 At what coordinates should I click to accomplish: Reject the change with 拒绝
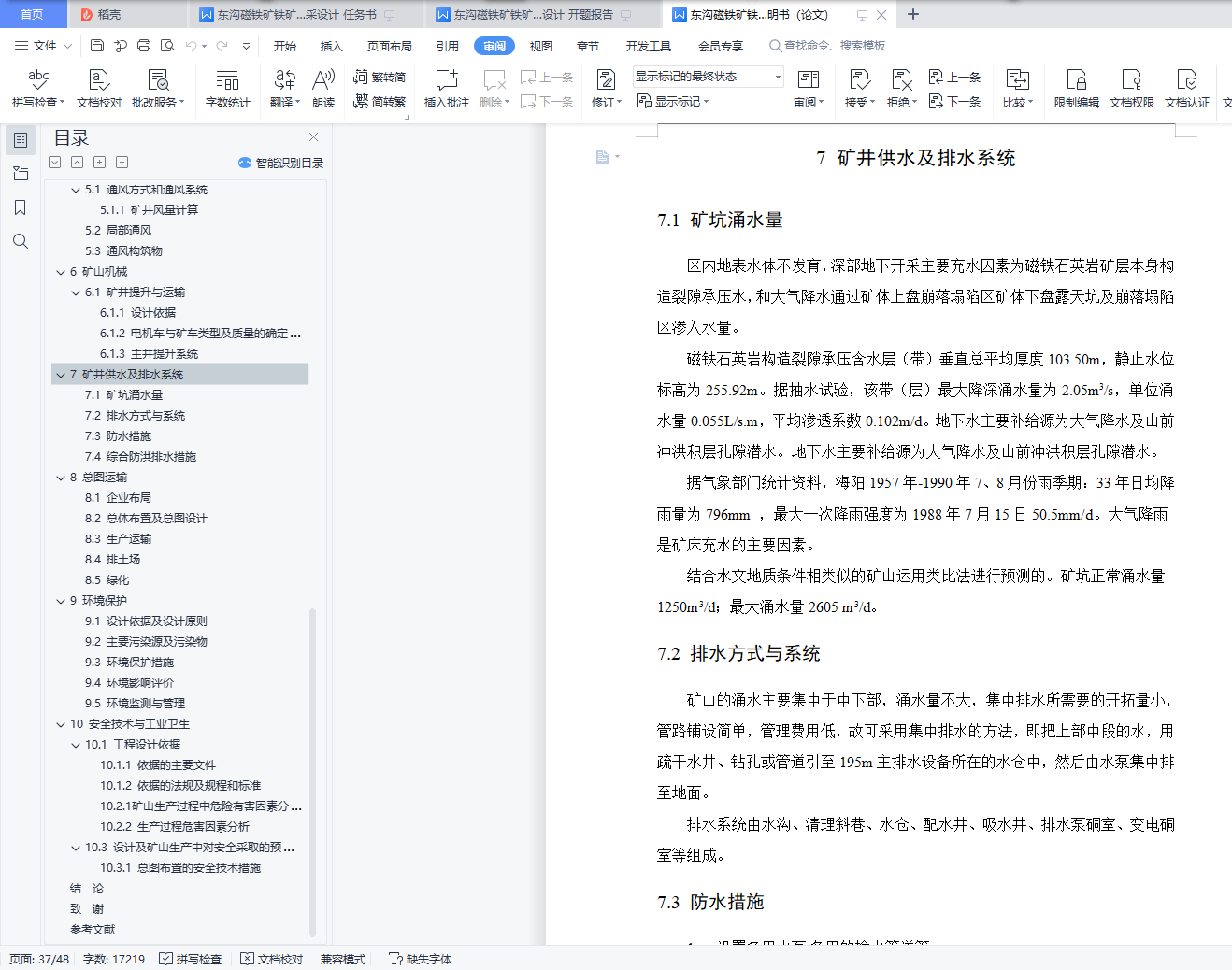pyautogui.click(x=901, y=88)
